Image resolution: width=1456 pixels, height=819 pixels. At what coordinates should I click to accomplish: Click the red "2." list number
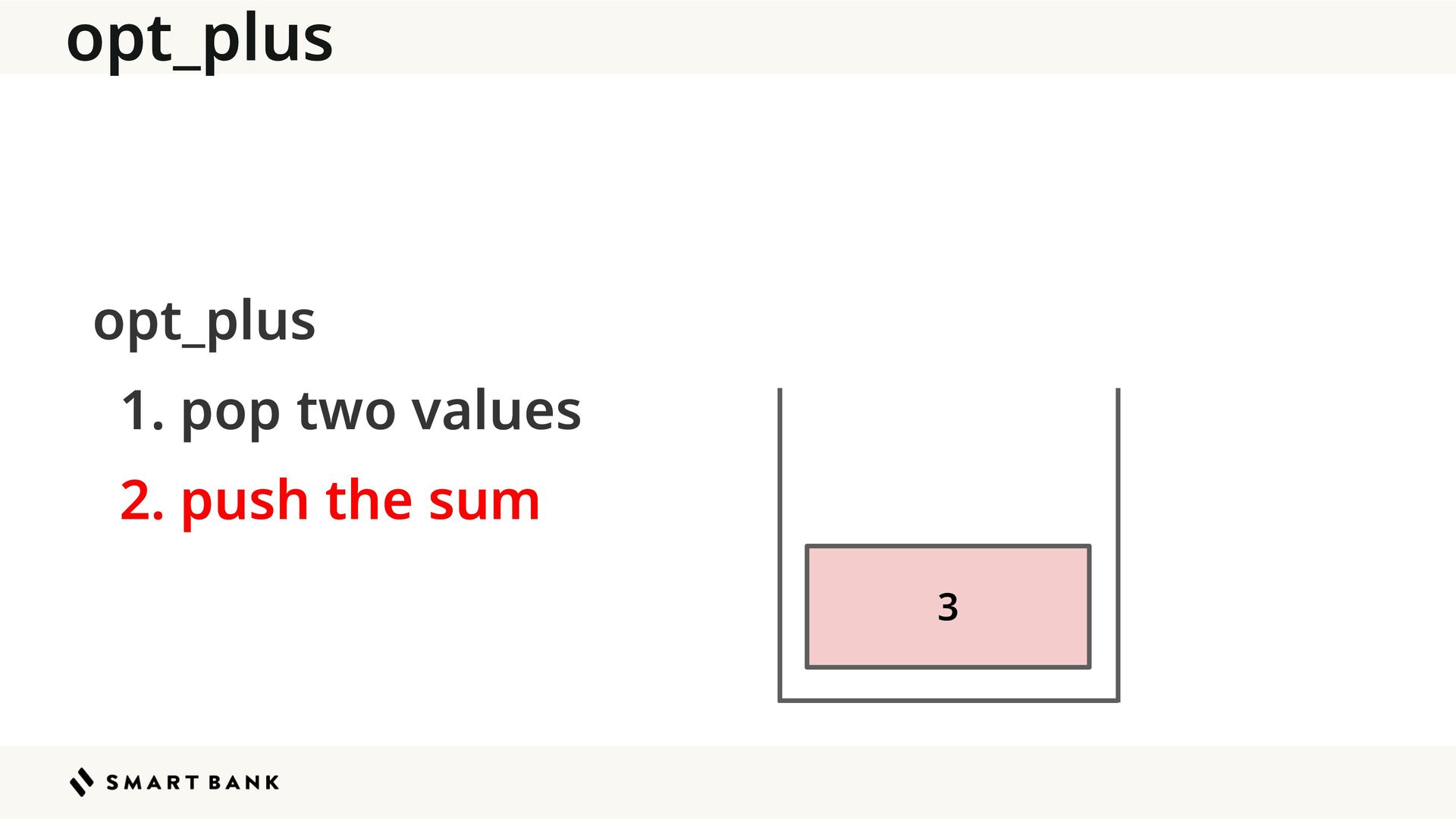pos(142,501)
